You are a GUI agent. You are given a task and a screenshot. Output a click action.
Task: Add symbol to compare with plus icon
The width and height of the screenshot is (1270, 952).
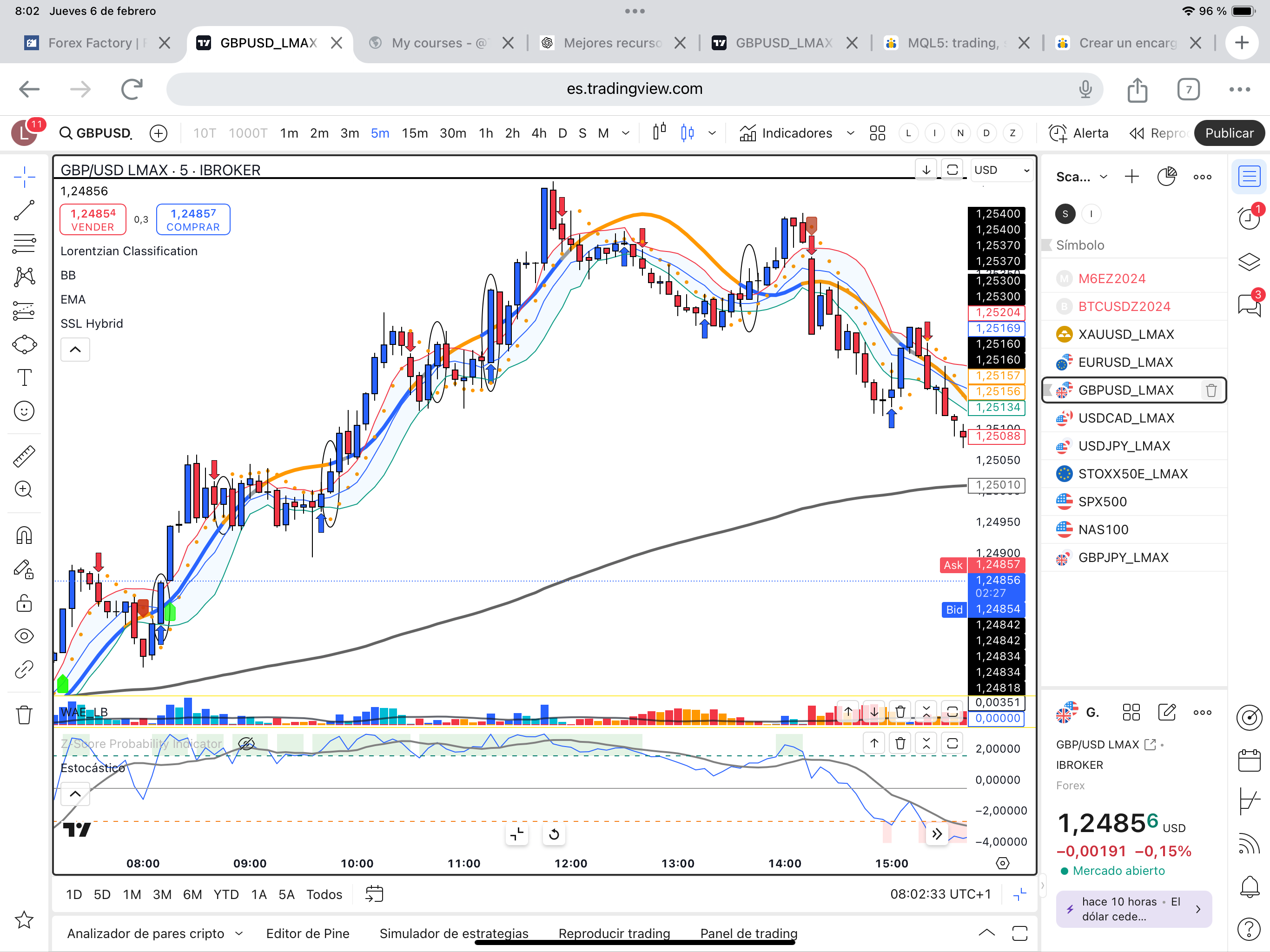tap(159, 133)
